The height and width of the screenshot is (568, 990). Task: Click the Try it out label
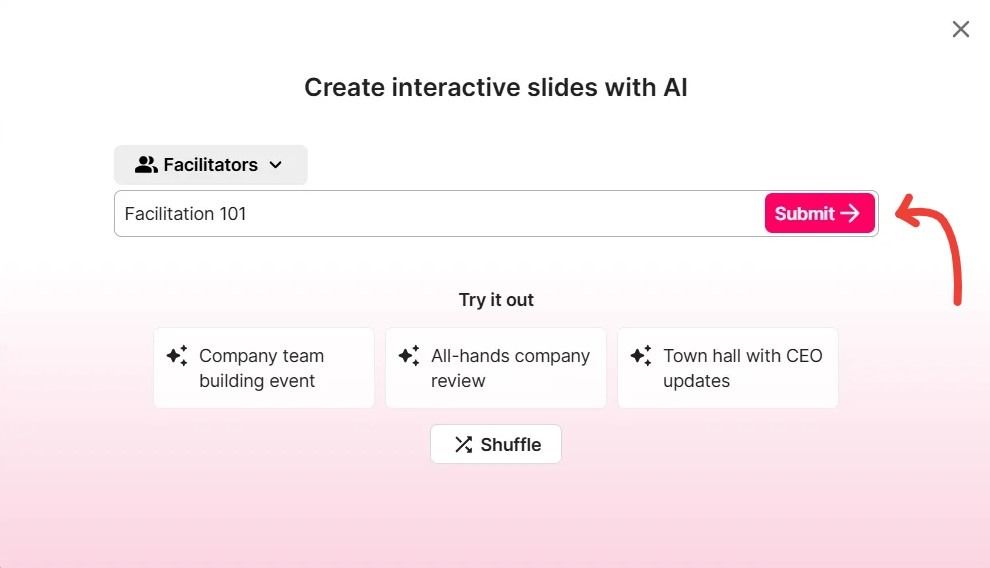pos(496,300)
